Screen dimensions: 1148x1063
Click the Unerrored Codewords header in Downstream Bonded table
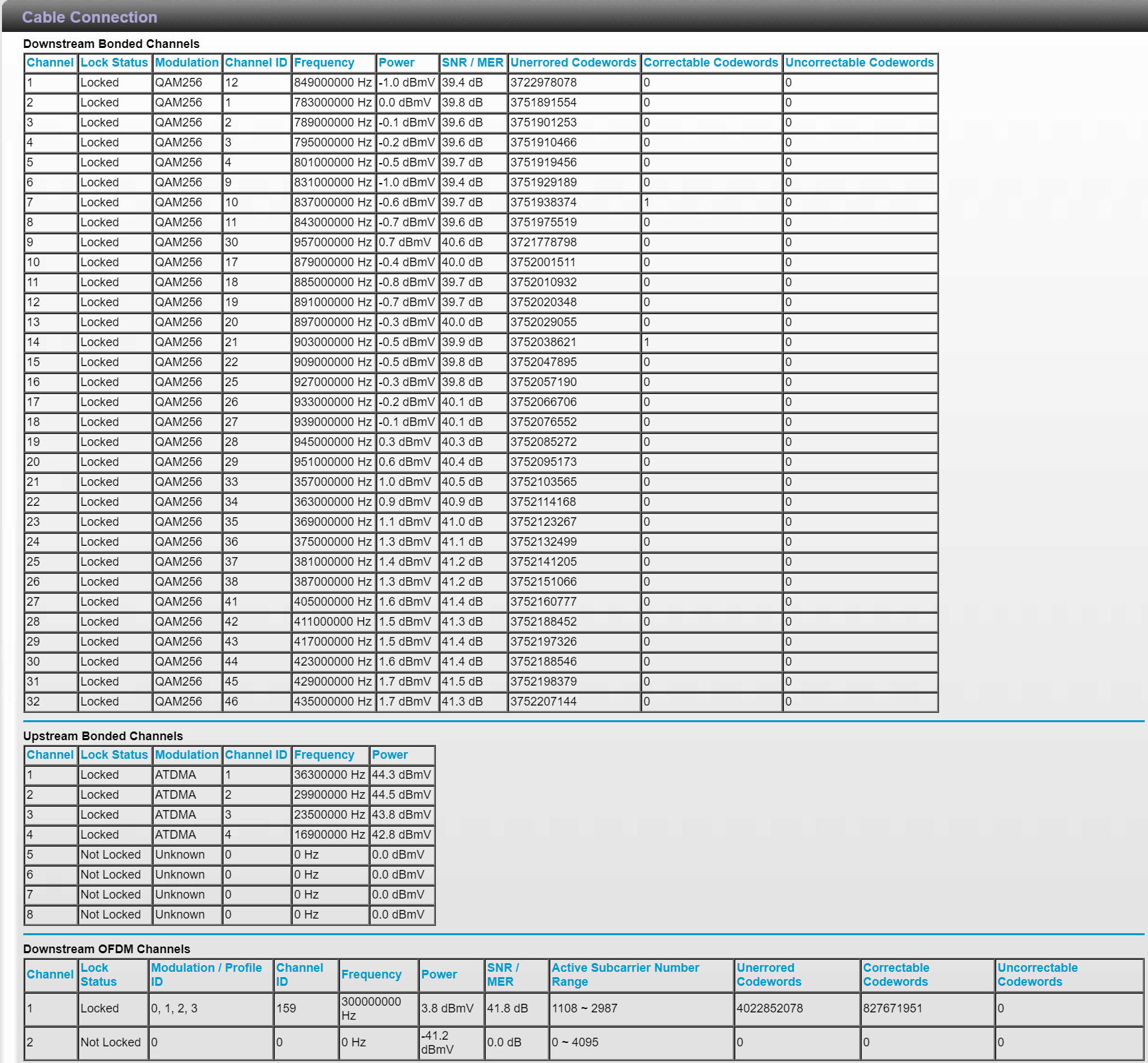[x=573, y=63]
